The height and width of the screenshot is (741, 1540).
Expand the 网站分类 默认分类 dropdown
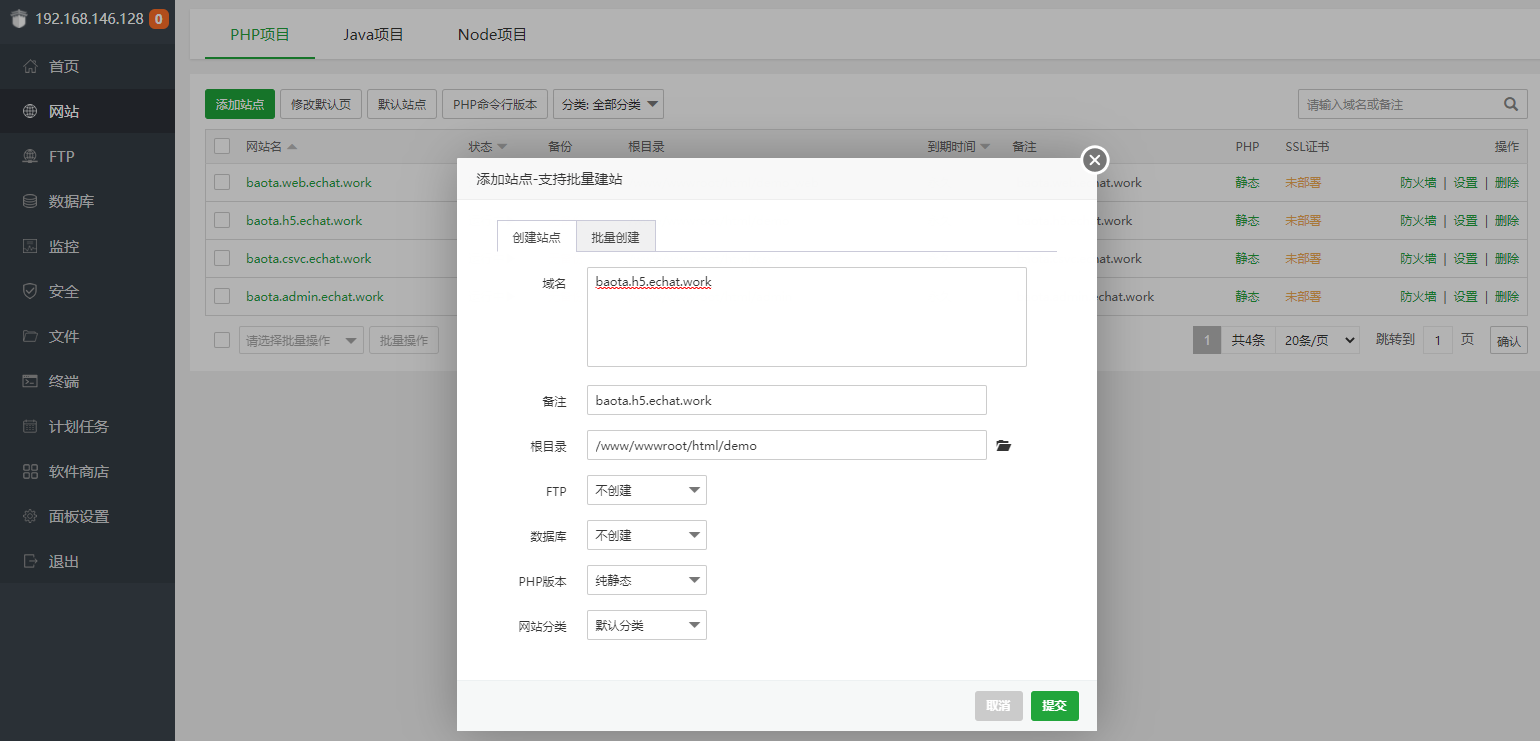[x=646, y=626]
